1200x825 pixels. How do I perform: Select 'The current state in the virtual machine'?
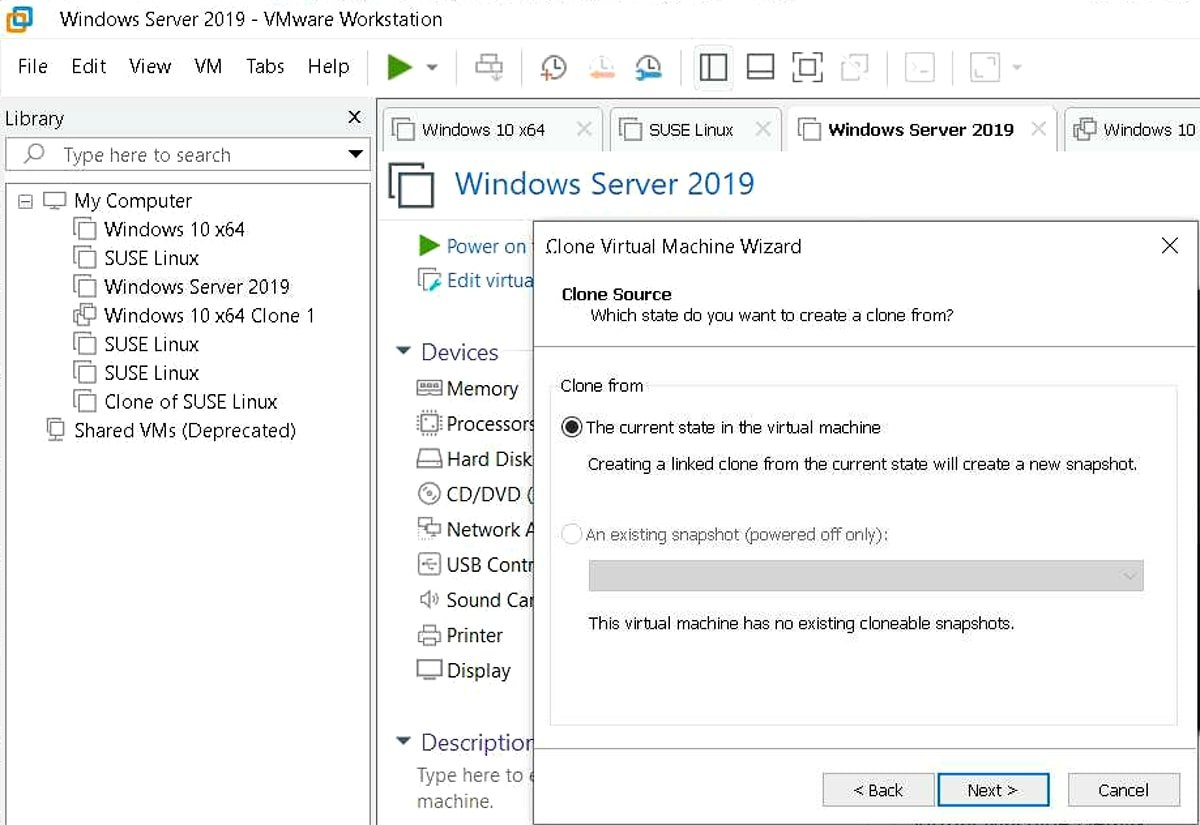pyautogui.click(x=572, y=427)
